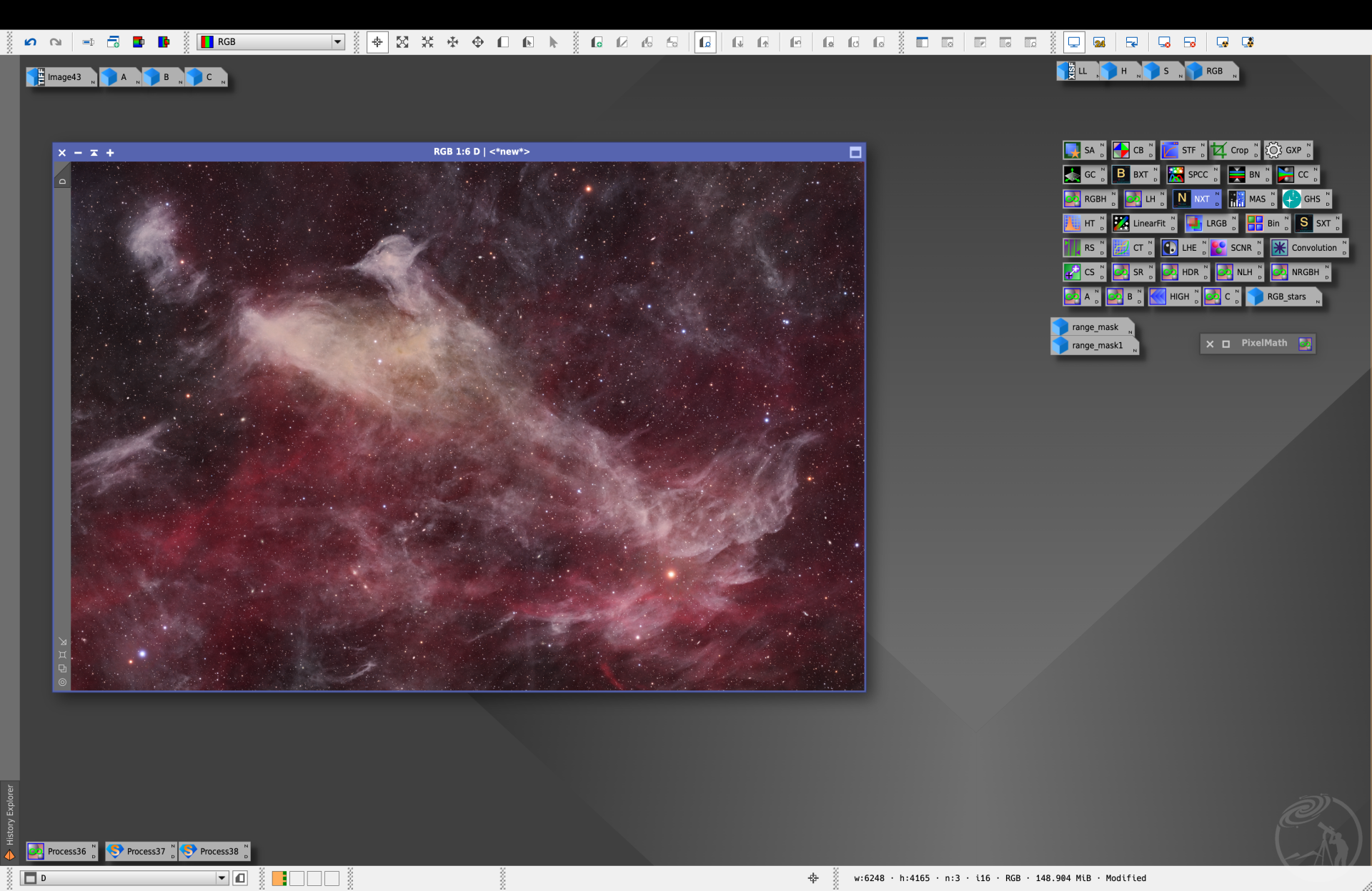Click the H image icon
Screen dimensions: 1372x891
coord(1120,71)
